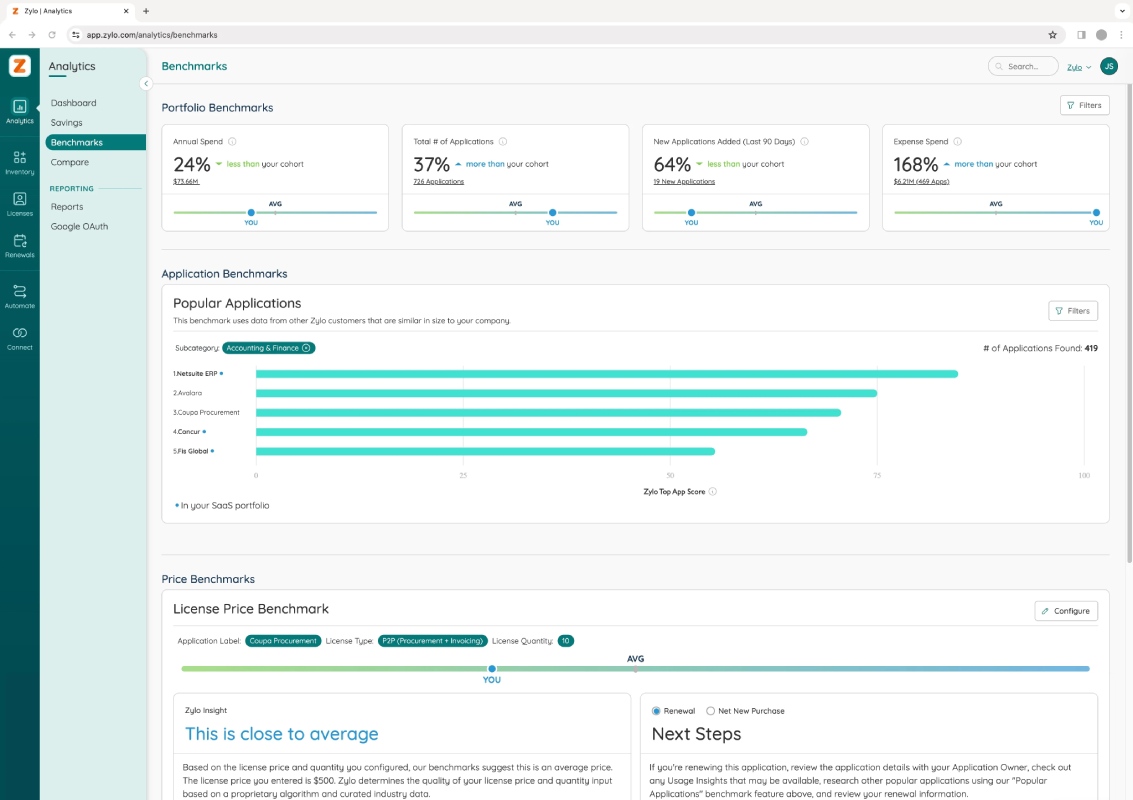Screen dimensions: 1133x800
Task: Select the Net New Purchase radio option
Action: [710, 711]
